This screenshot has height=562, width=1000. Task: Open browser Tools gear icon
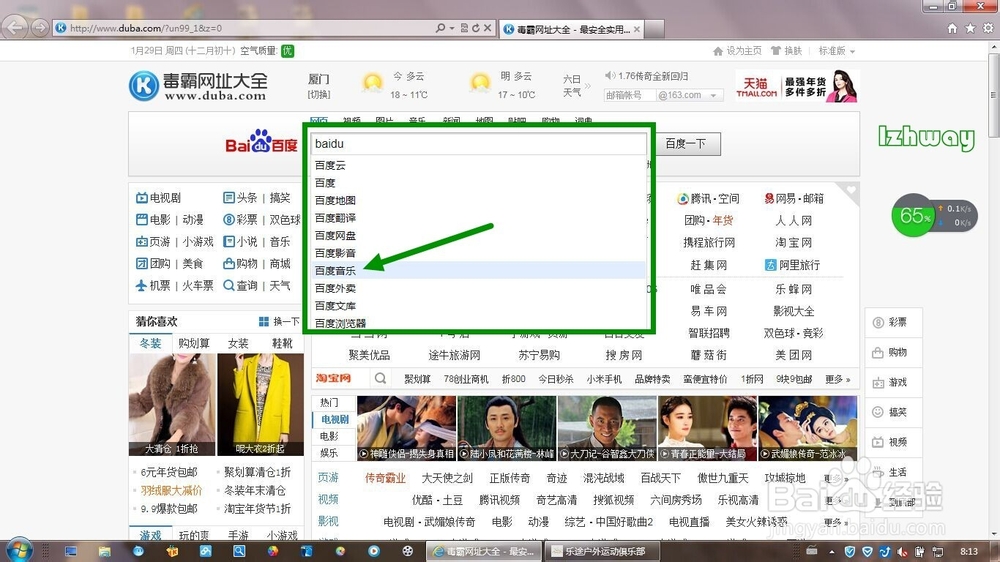click(988, 28)
